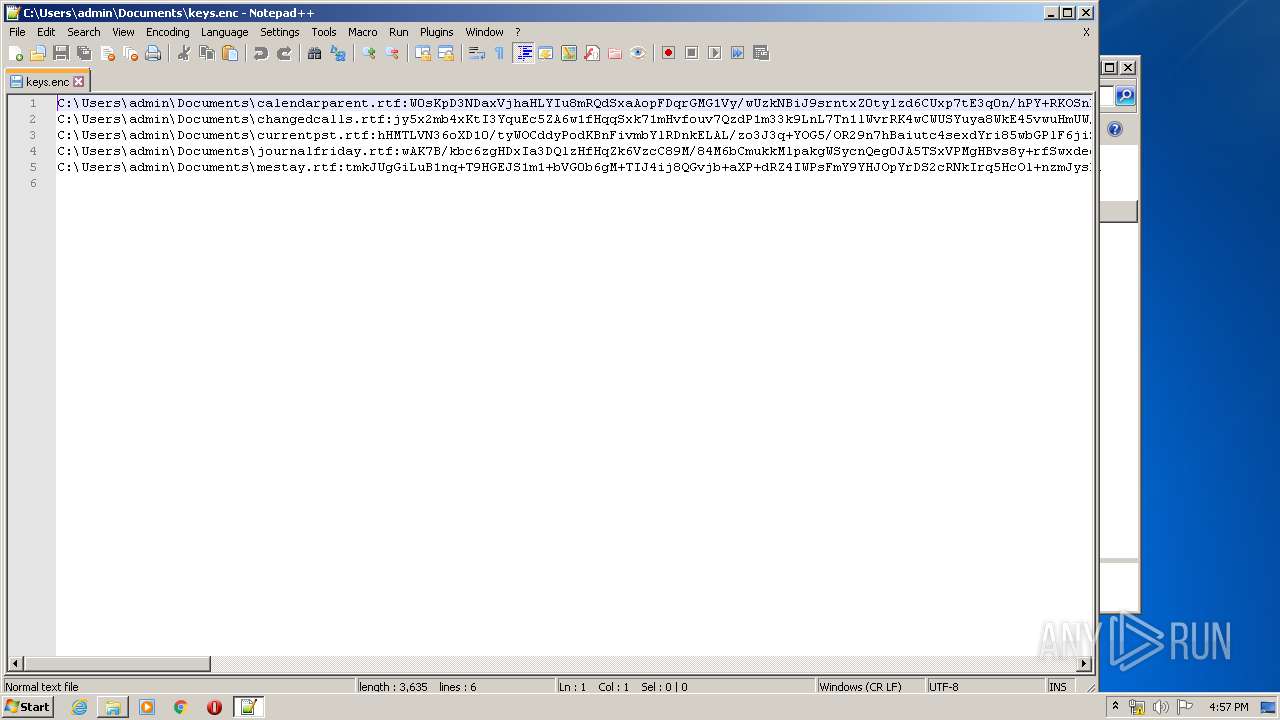Screen dimensions: 1280x720
Task: Click the mestay.rtf line in the editor
Action: 574,167
